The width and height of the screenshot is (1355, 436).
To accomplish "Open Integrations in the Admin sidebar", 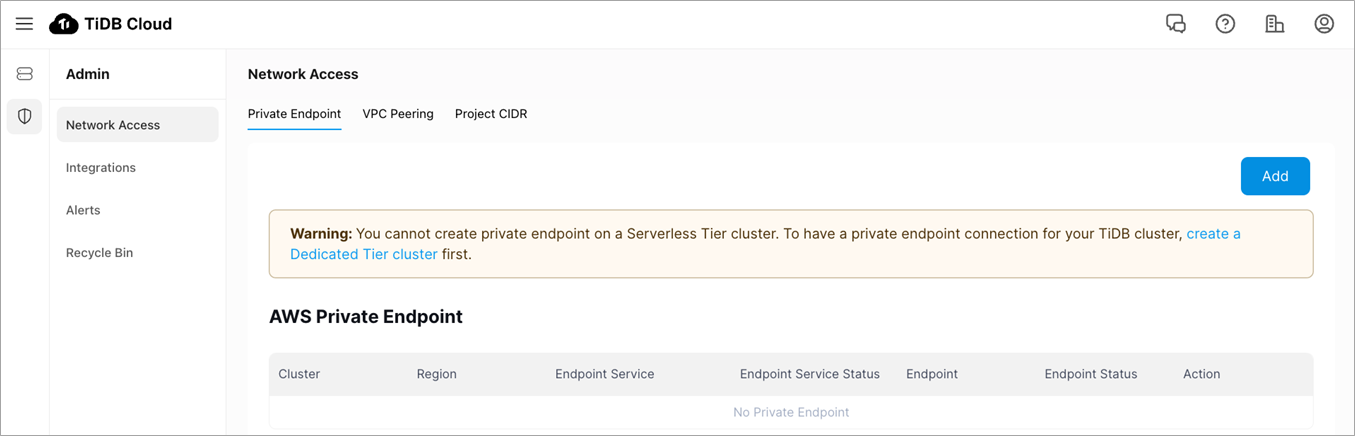I will [x=101, y=168].
